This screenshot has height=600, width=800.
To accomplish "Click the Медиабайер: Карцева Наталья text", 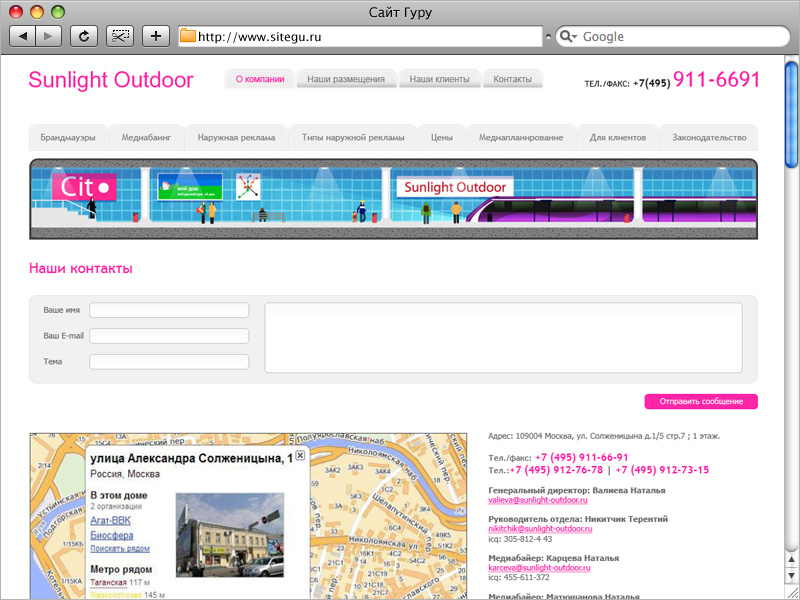I will 554,558.
